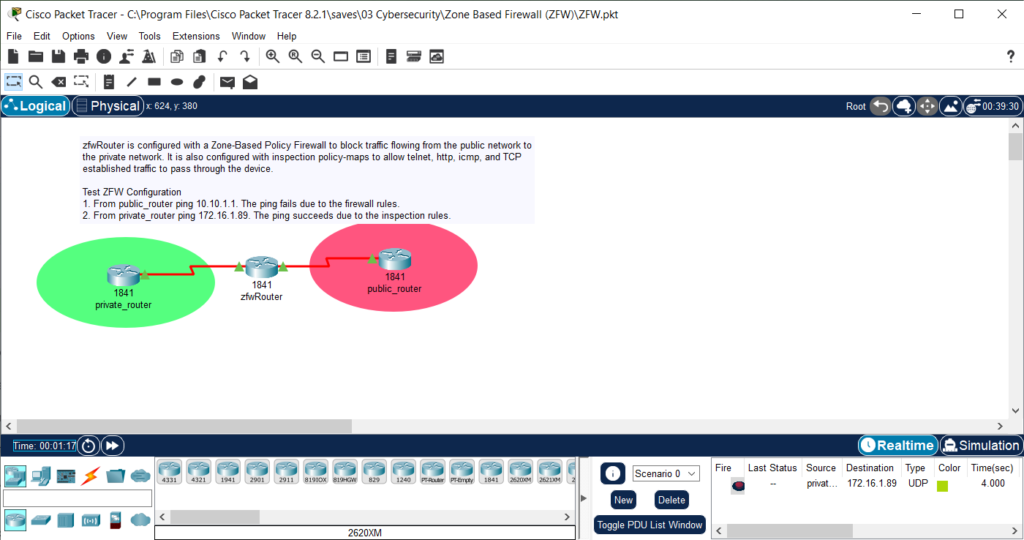
Task: Fire the PDU using the red Fire button
Action: [738, 486]
